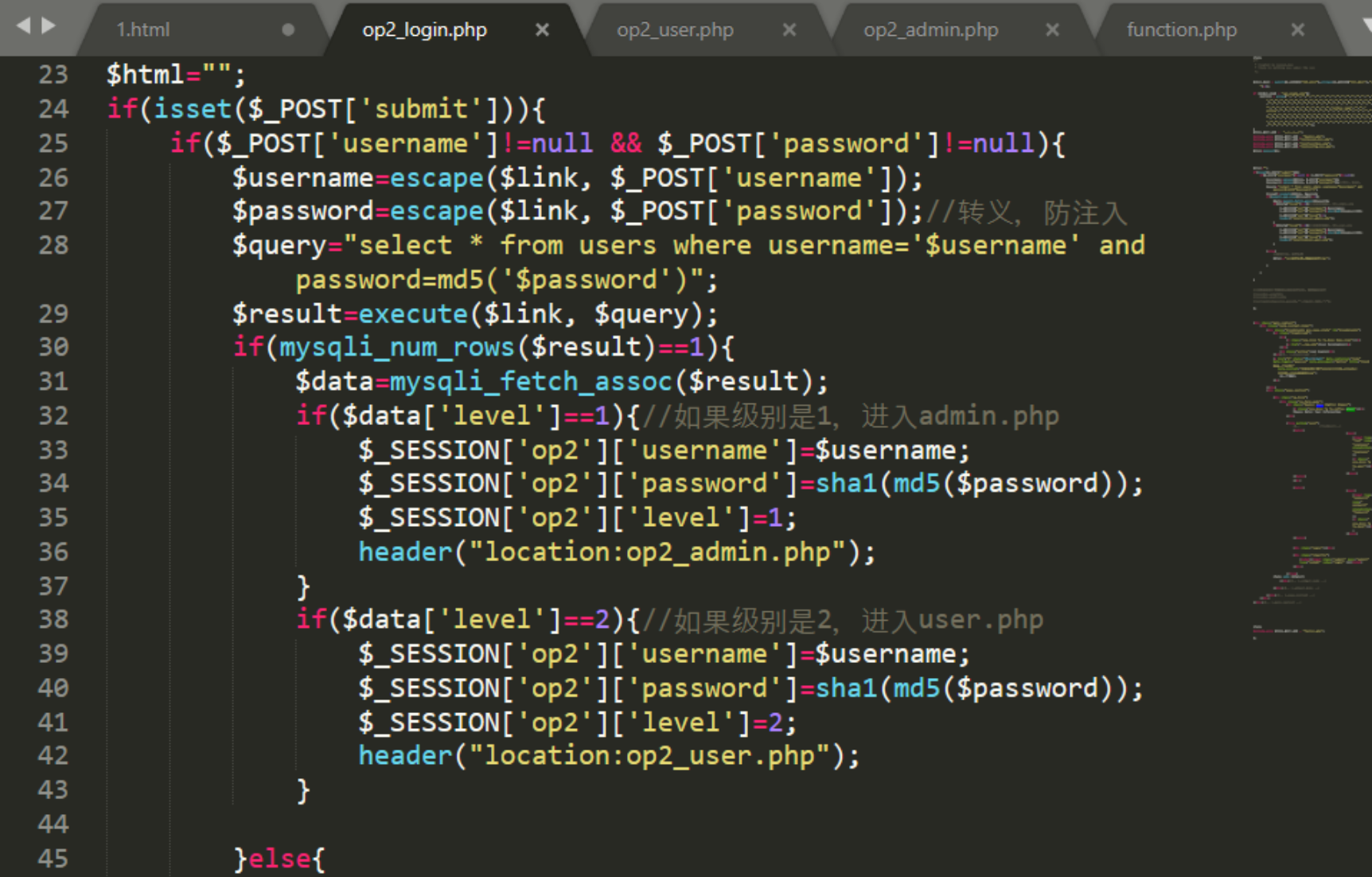Click line number 36 in the gutter
Image resolution: width=1372 pixels, height=877 pixels.
pos(53,552)
